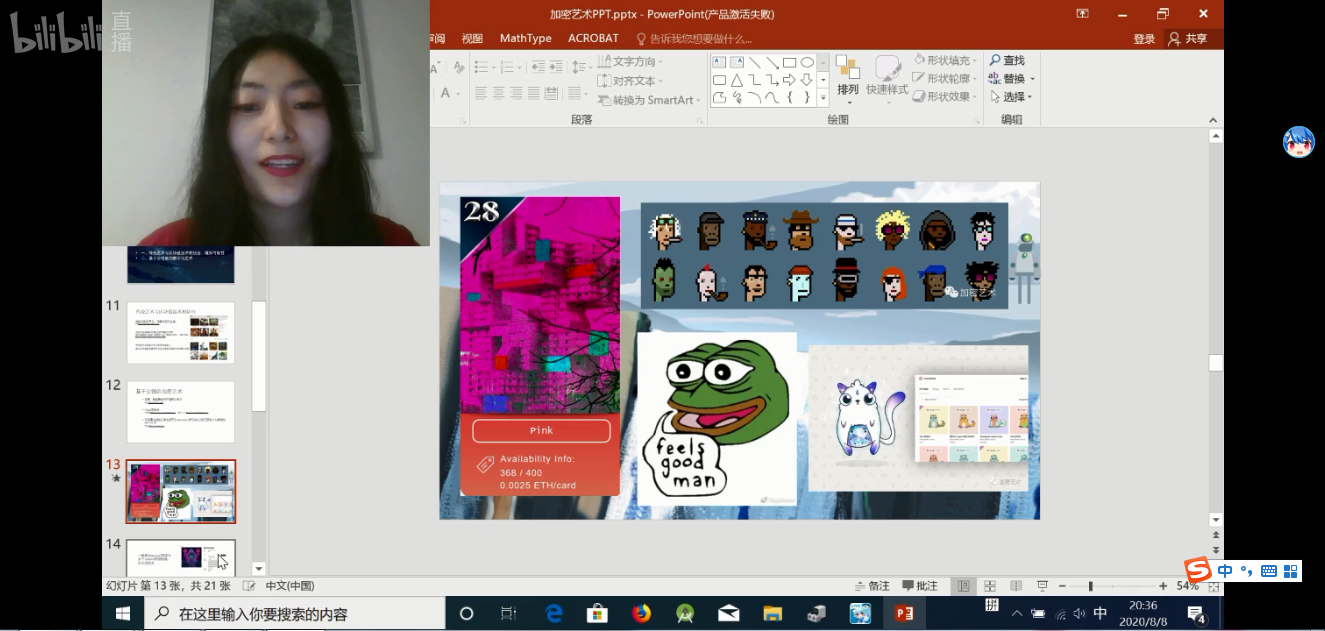The image size is (1325, 631).
Task: Select the triangle shape
Action: click(737, 80)
